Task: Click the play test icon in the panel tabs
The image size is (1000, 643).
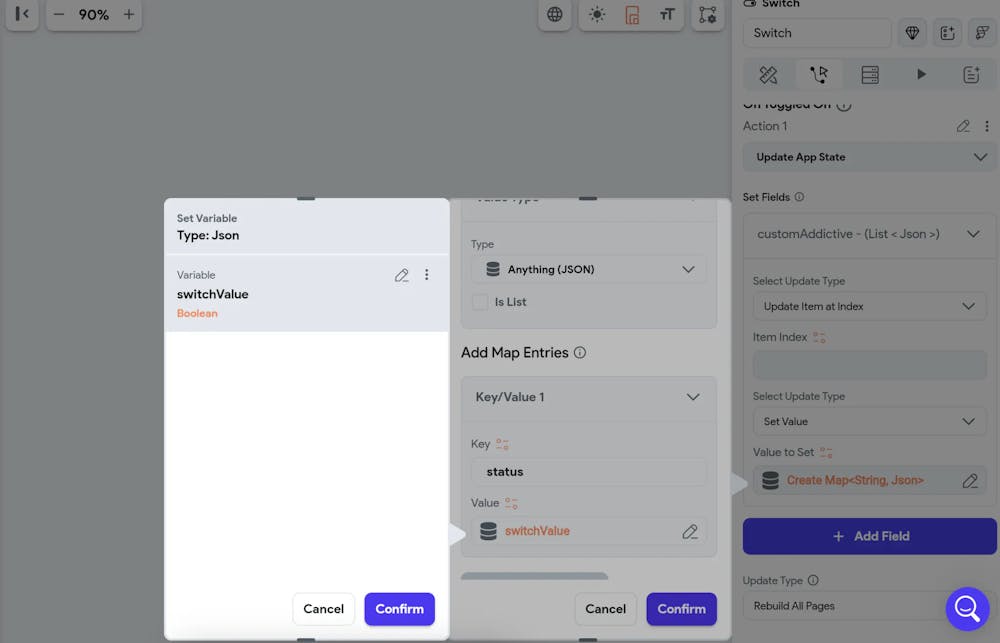Action: pyautogui.click(x=921, y=74)
